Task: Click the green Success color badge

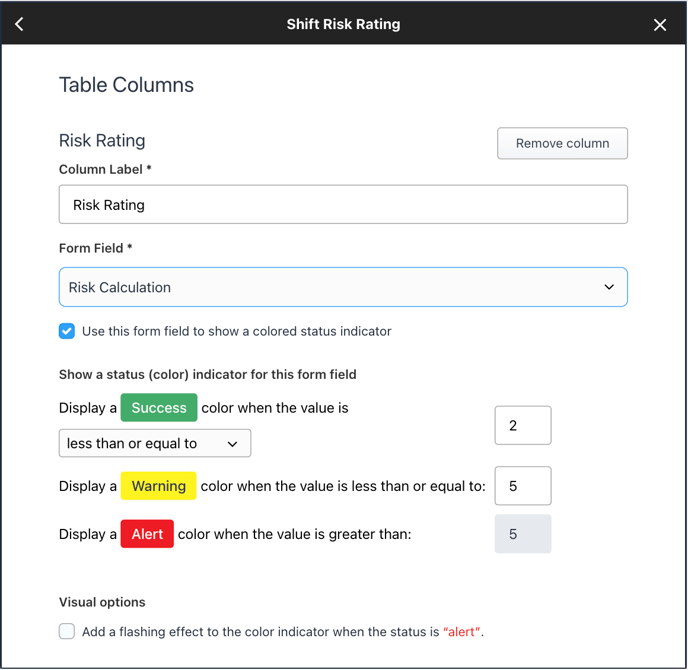Action: (x=159, y=408)
